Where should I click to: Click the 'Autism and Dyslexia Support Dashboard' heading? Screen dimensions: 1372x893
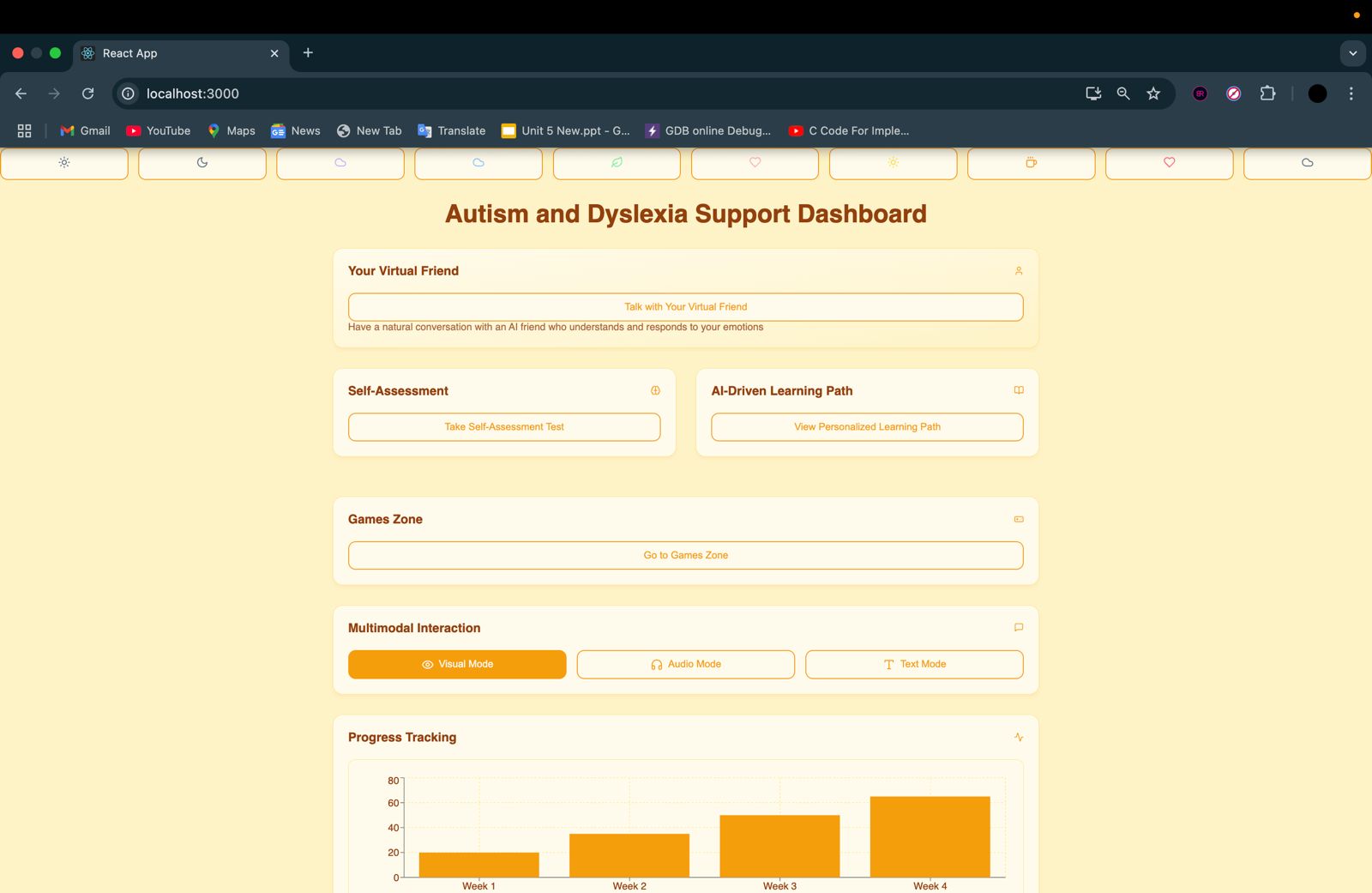pos(686,214)
